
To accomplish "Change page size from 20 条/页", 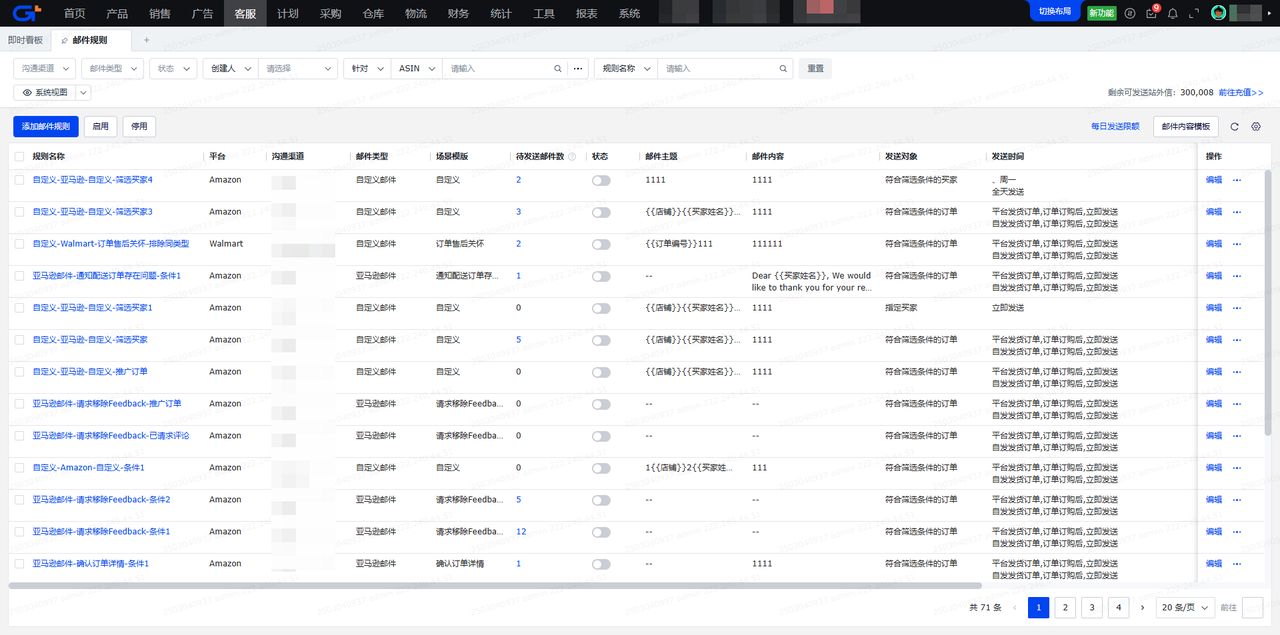I will coord(1188,607).
